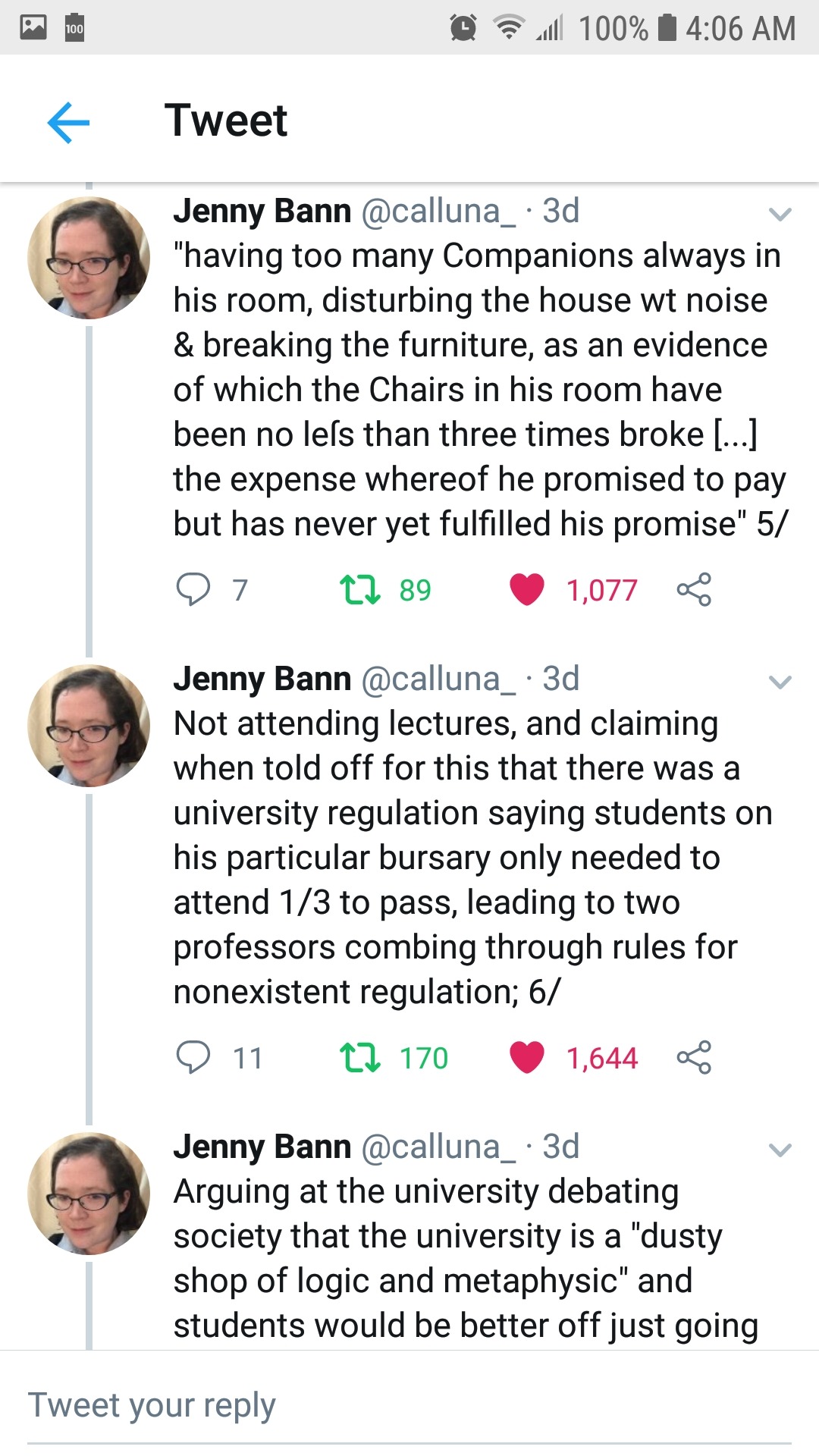Retweet the tweet with 170 retweets
The image size is (819, 1456).
pos(359,1057)
